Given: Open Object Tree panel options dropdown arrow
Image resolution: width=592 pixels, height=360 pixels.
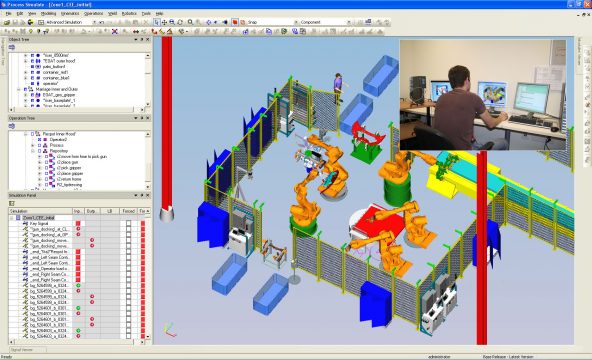Looking at the screenshot, I should click(x=136, y=39).
